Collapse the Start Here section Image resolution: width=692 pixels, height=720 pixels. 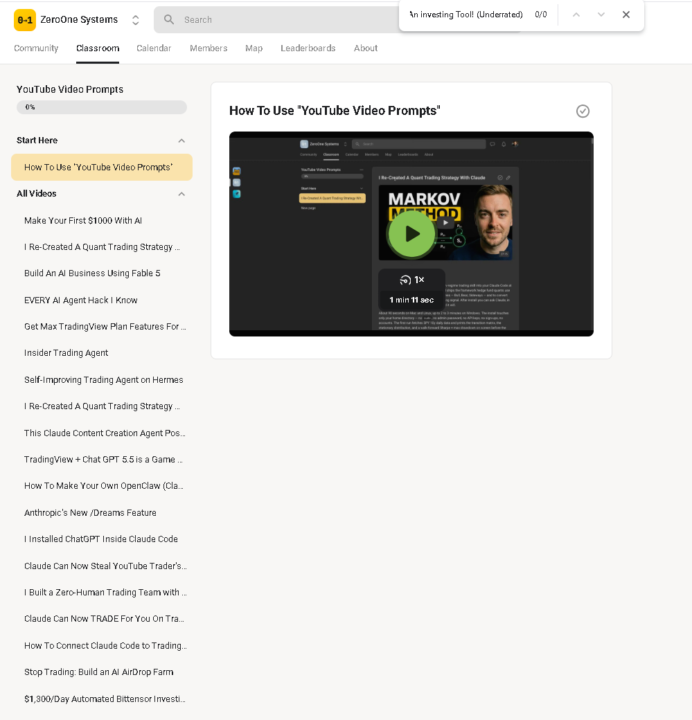coord(181,141)
